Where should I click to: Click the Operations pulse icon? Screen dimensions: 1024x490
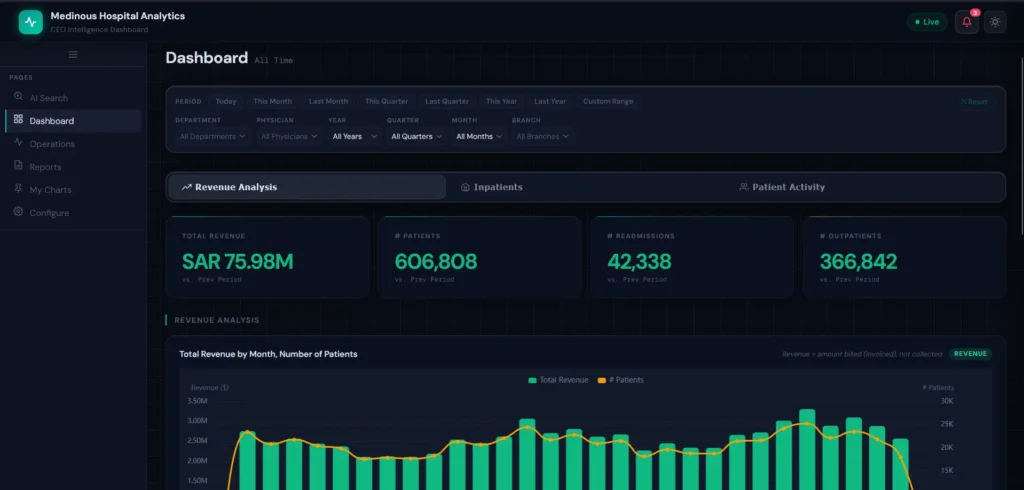(18, 142)
